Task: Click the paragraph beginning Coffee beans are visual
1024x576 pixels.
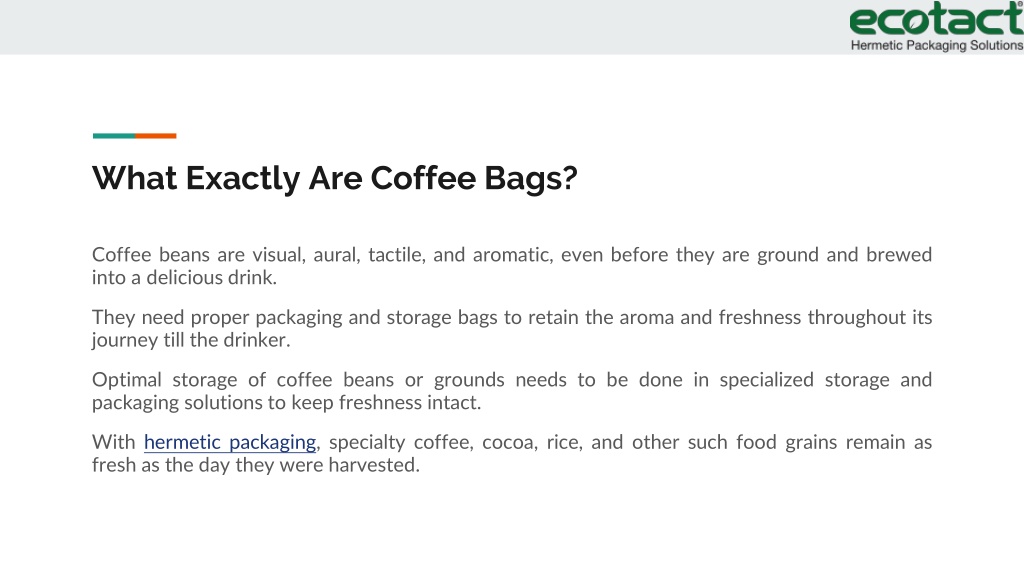Action: 512,266
